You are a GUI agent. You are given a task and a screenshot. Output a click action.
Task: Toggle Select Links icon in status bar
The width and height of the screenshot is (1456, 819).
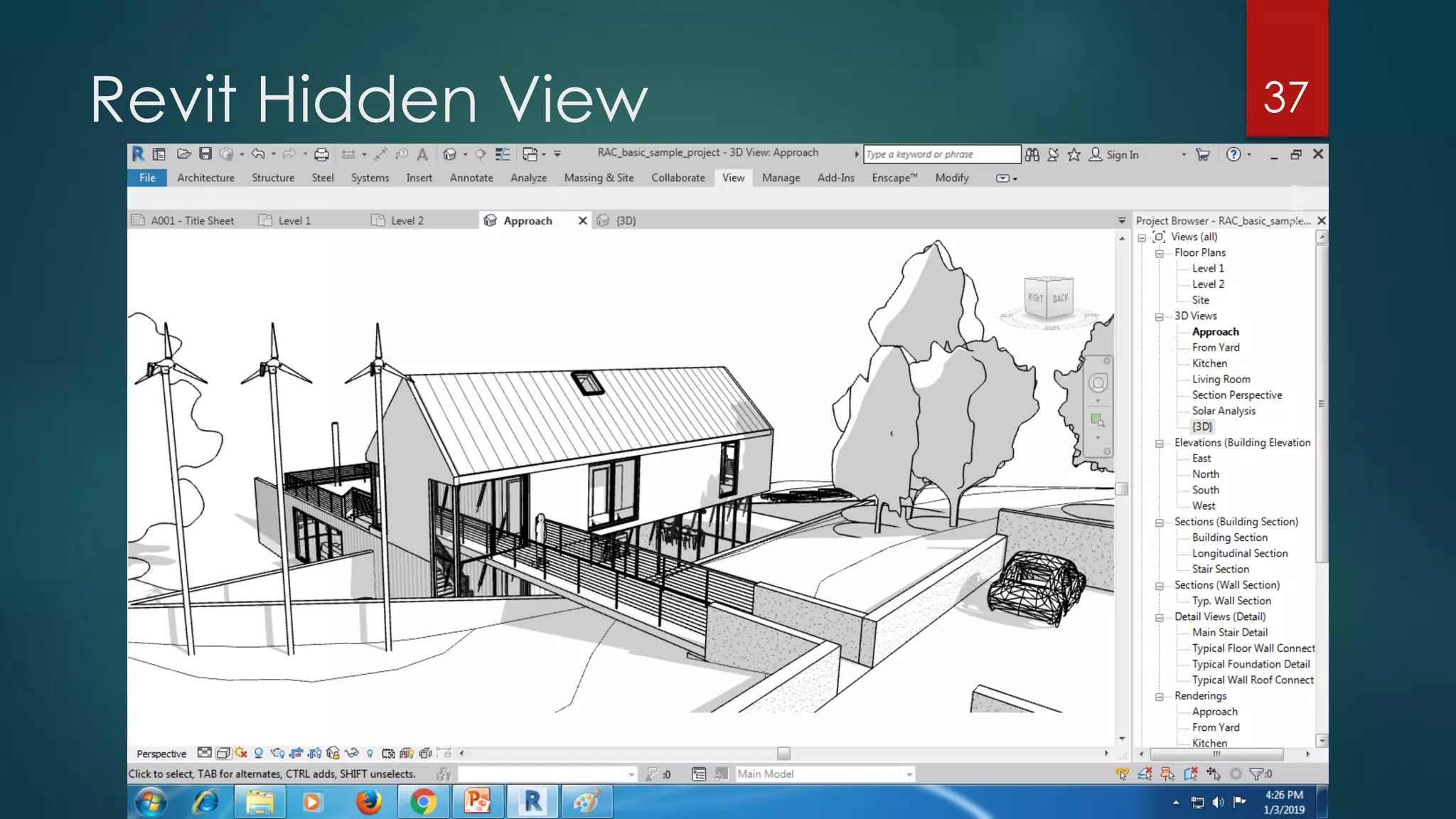pos(1122,773)
